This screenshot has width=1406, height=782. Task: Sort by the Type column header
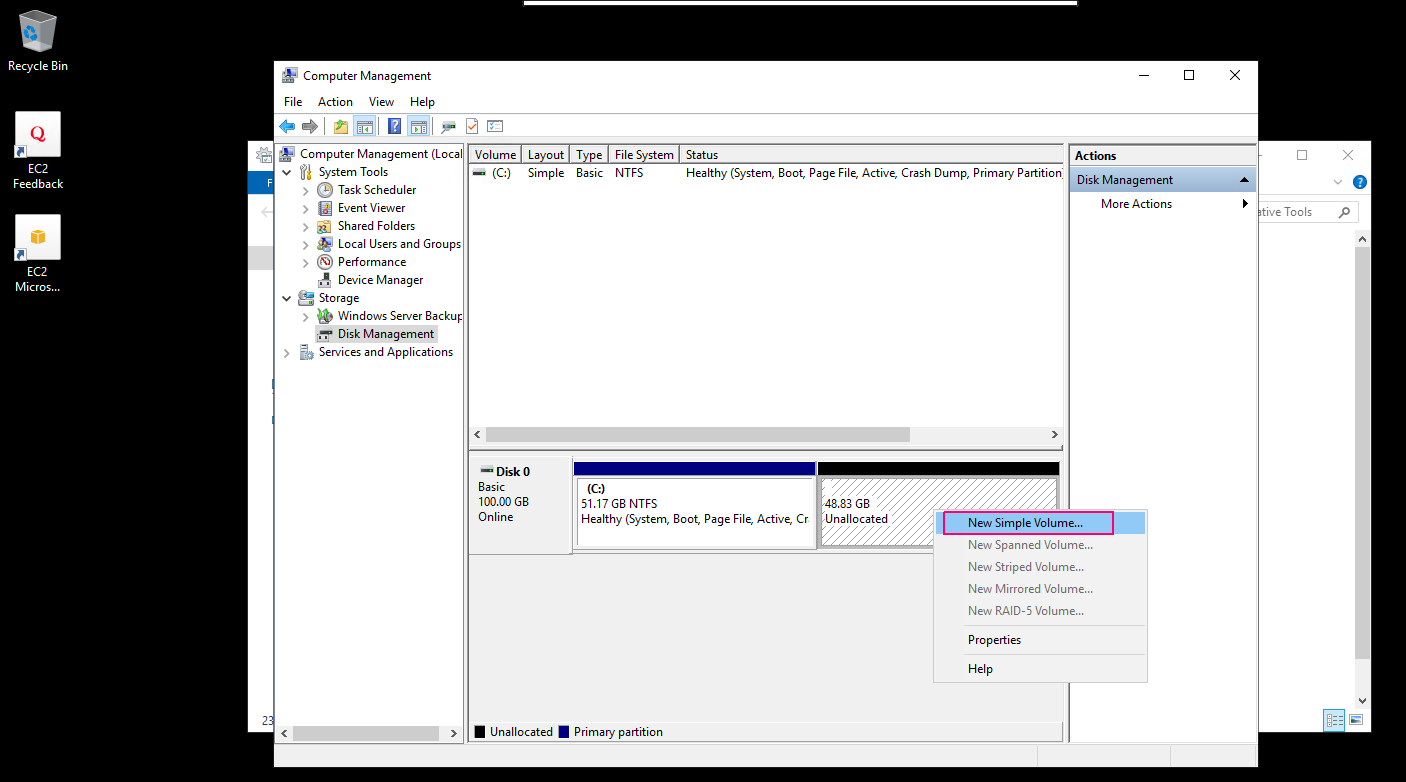point(590,155)
